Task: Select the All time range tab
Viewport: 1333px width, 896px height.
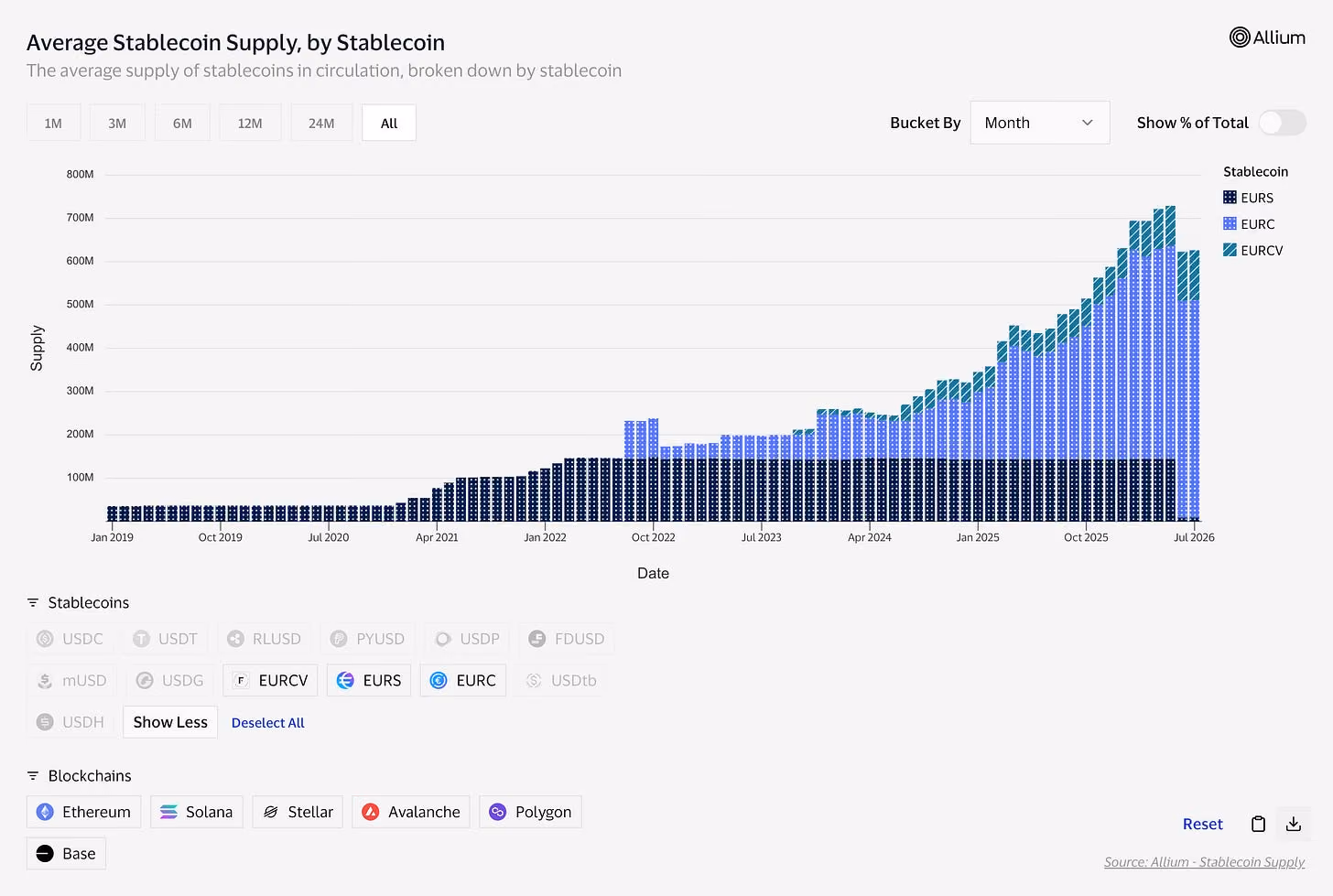Action: coord(389,123)
